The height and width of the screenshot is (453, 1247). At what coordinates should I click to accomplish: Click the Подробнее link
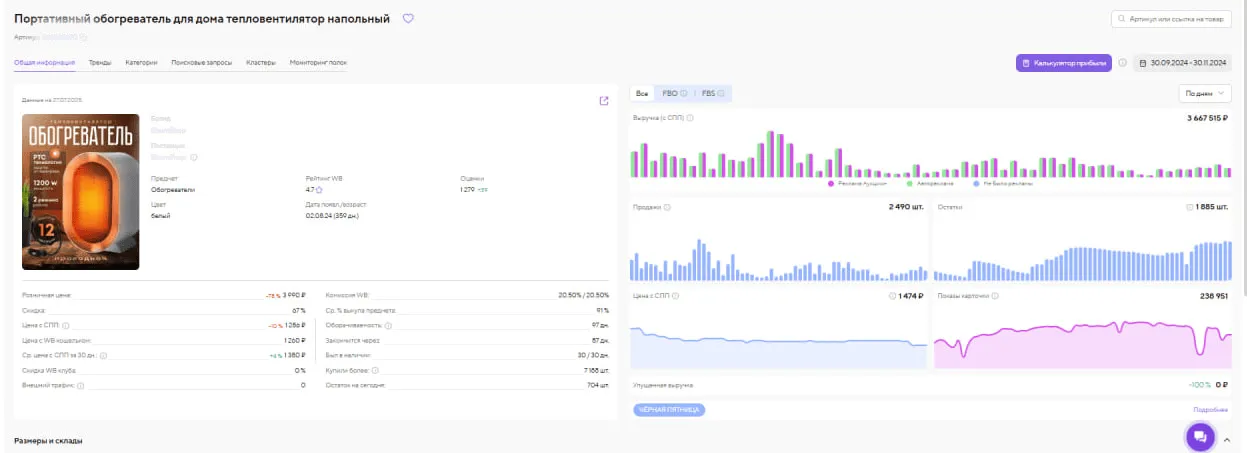click(1210, 410)
